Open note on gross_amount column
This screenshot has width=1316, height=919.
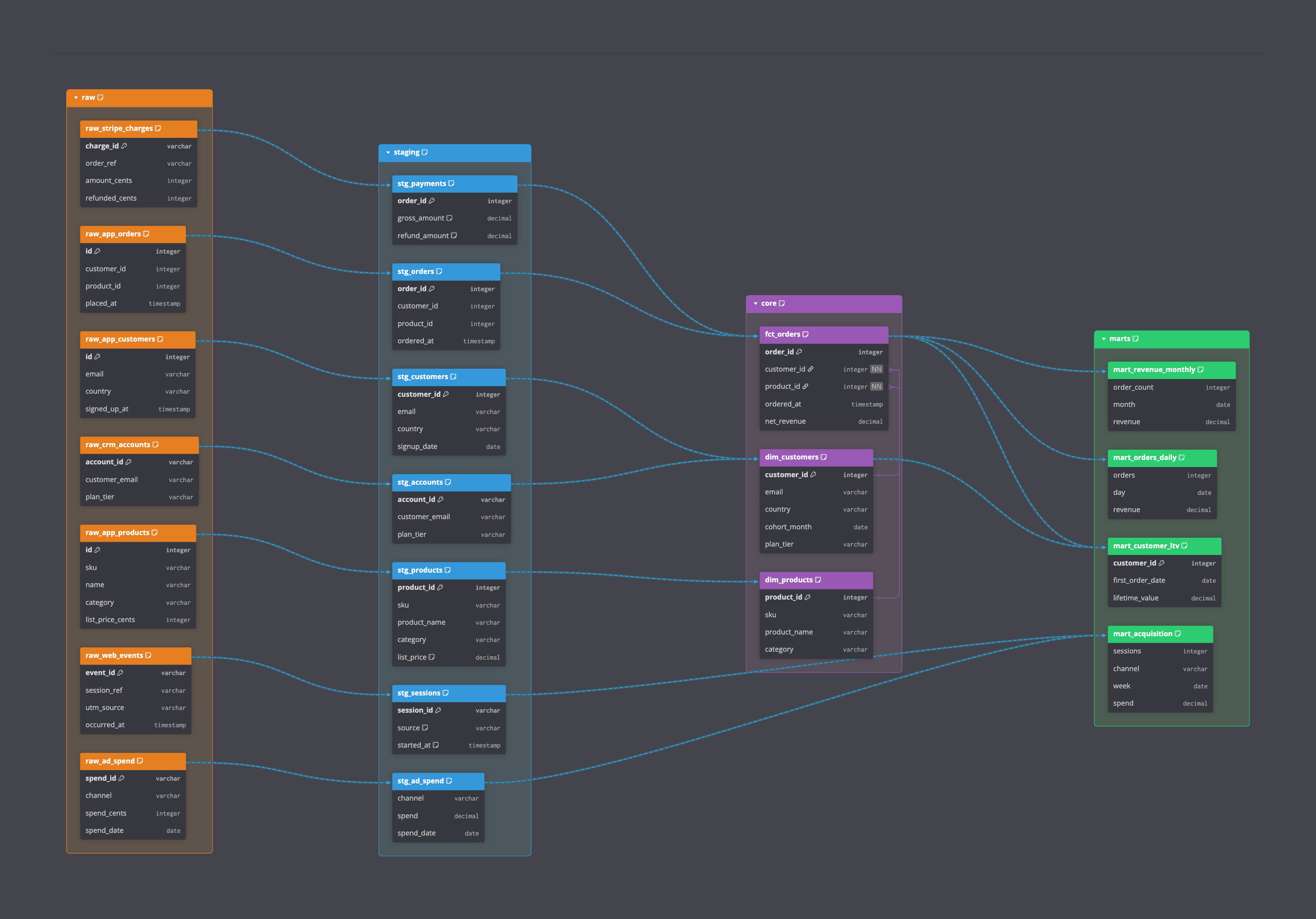450,218
